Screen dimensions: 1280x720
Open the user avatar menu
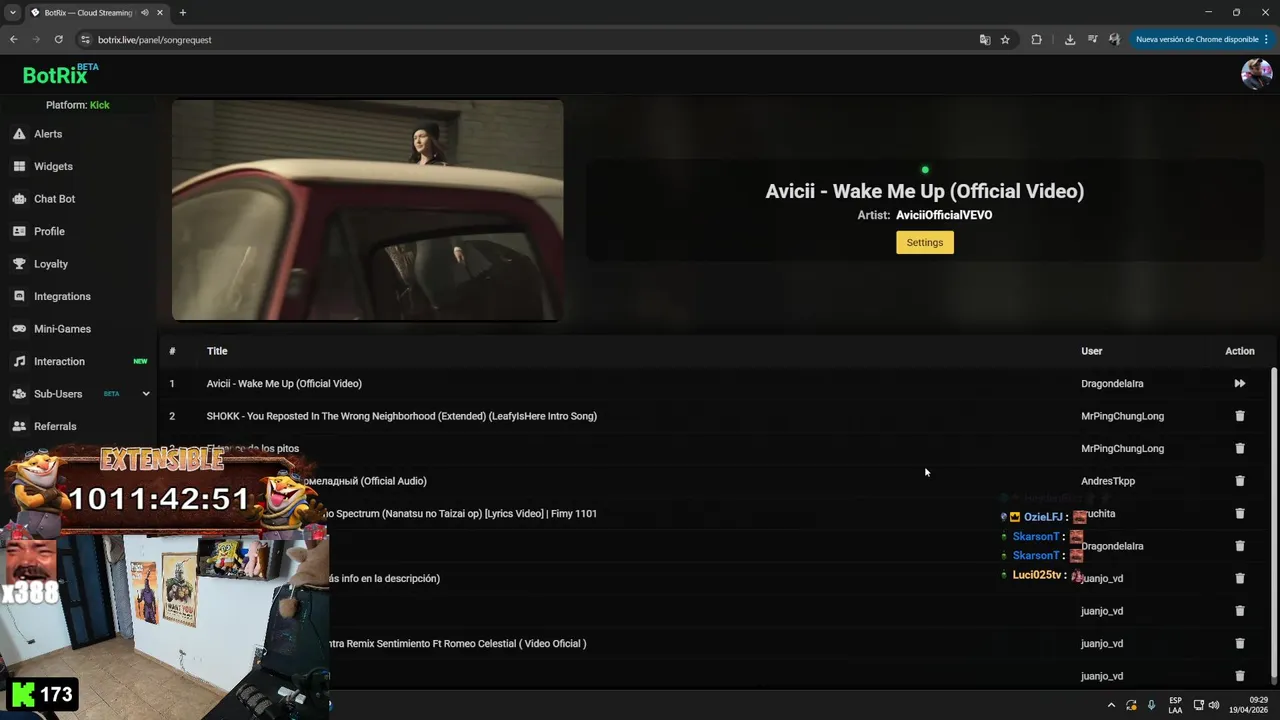pyautogui.click(x=1256, y=74)
